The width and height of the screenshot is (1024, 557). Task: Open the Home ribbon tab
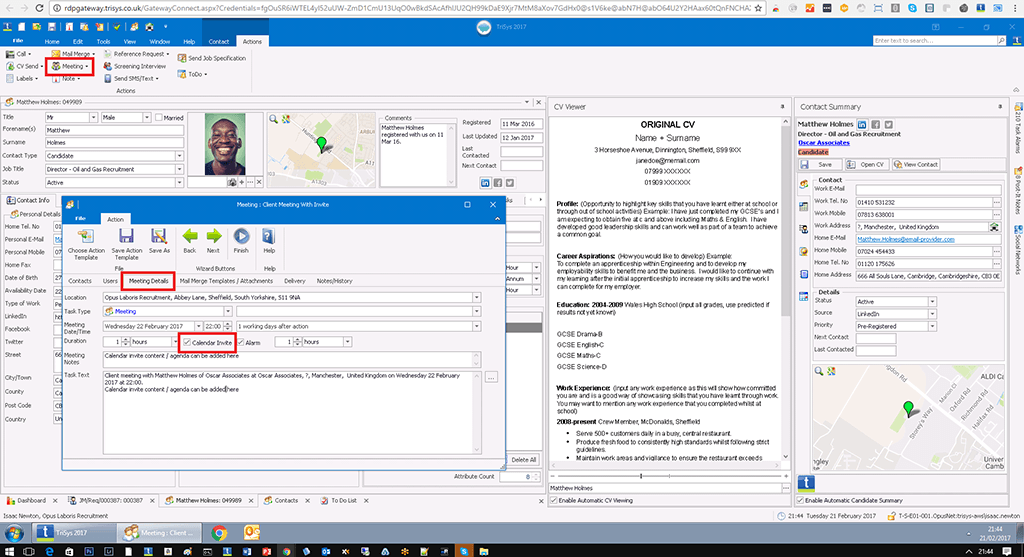[52, 41]
